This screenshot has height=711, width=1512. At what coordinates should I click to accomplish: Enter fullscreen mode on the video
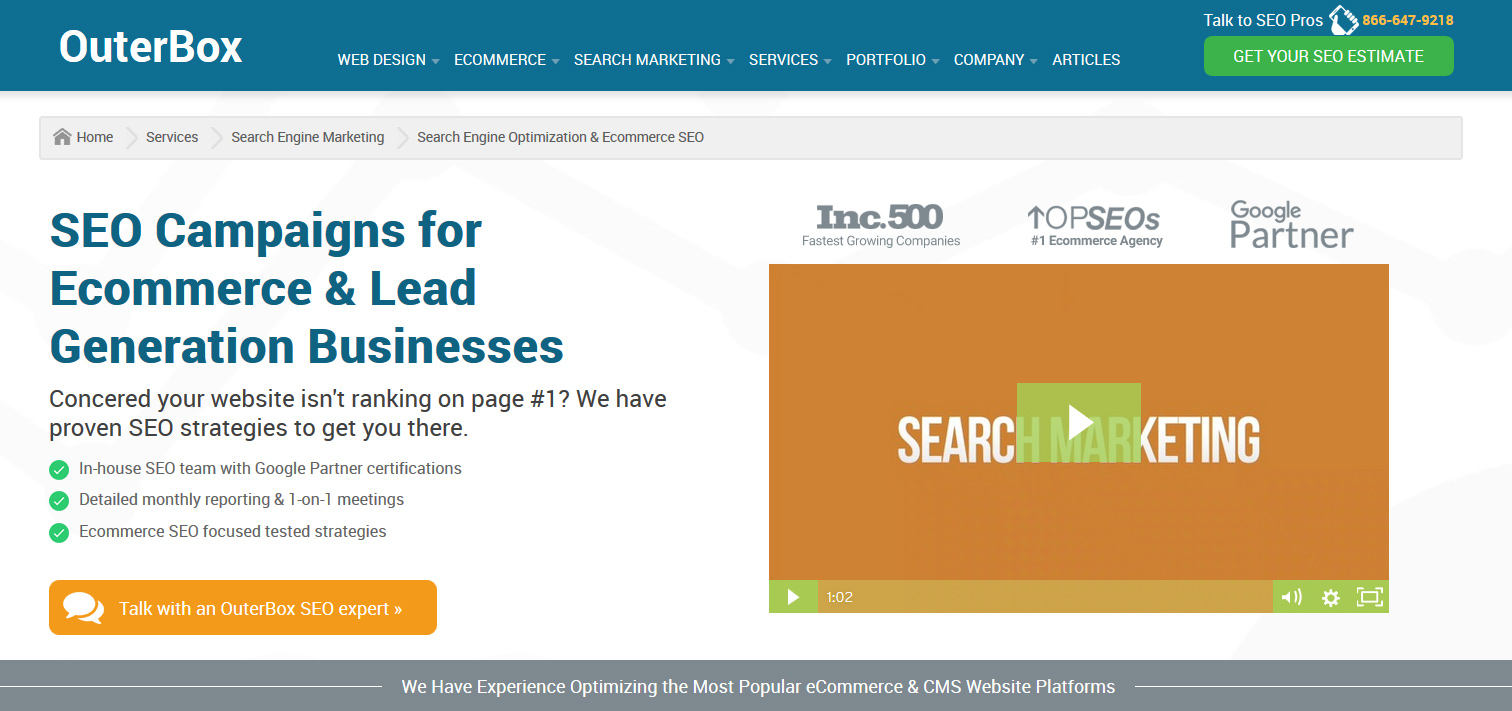pyautogui.click(x=1368, y=597)
